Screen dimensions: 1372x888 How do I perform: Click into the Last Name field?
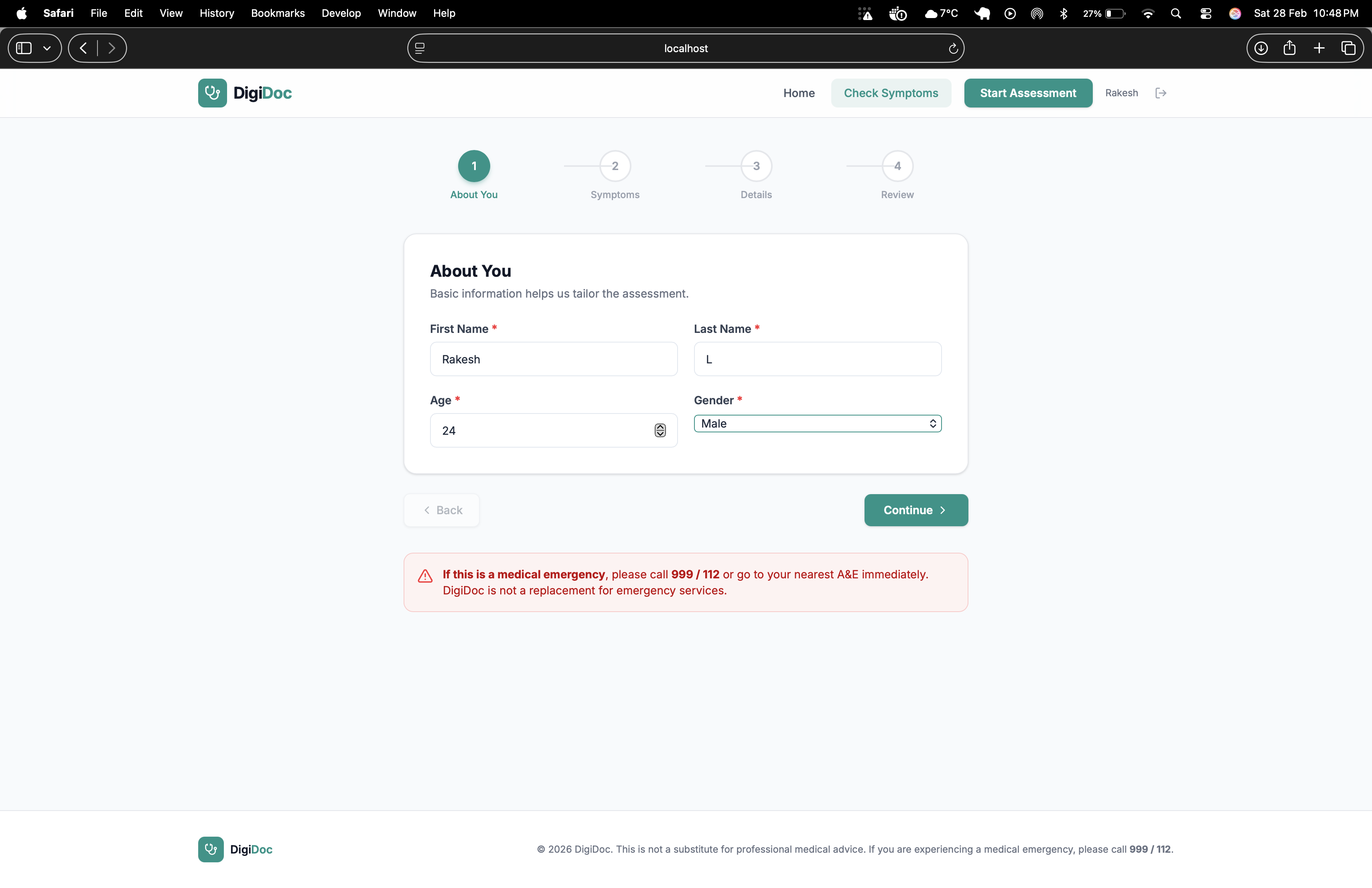pos(817,359)
